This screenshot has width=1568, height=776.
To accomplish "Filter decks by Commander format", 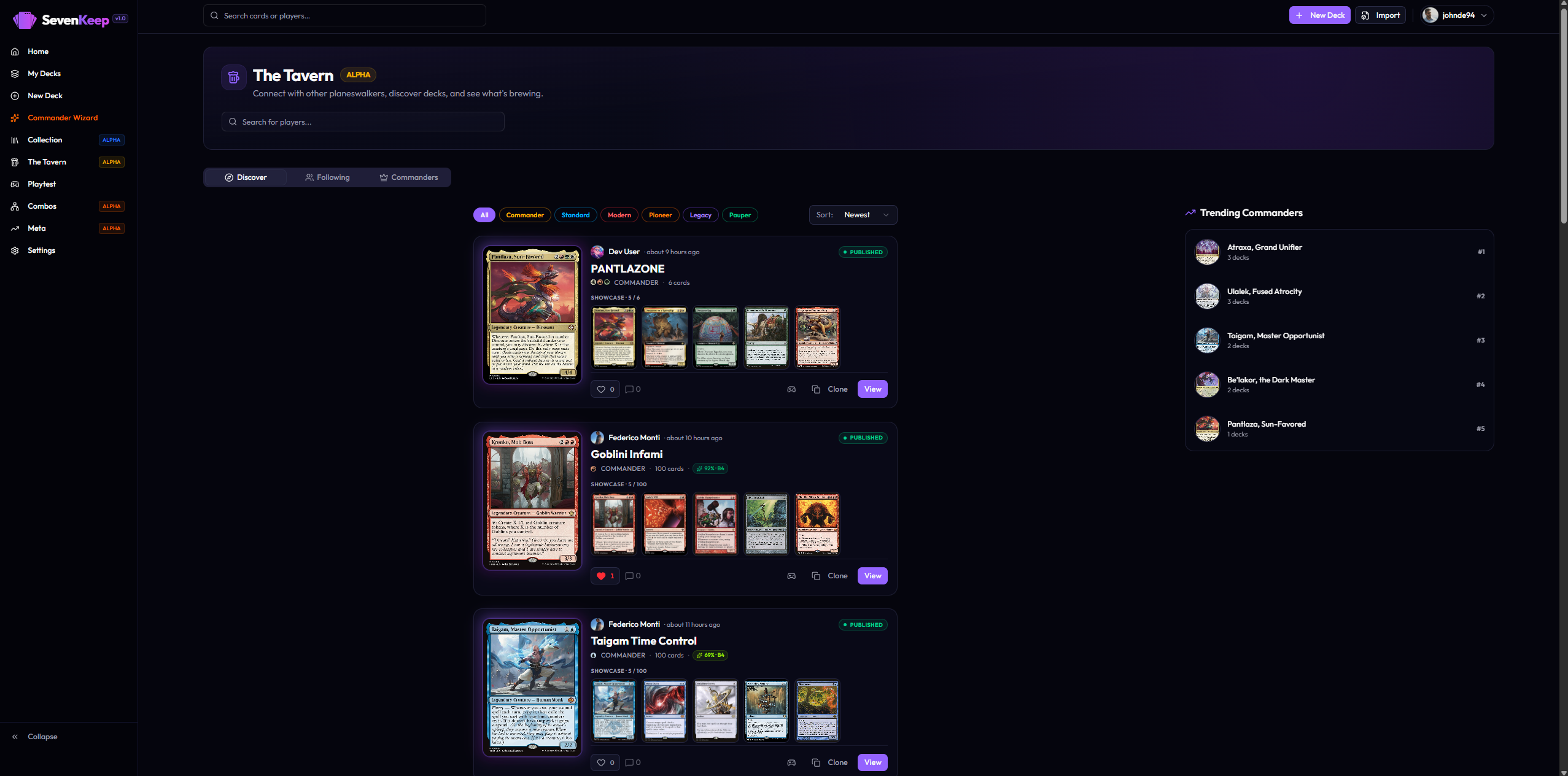I will [525, 215].
